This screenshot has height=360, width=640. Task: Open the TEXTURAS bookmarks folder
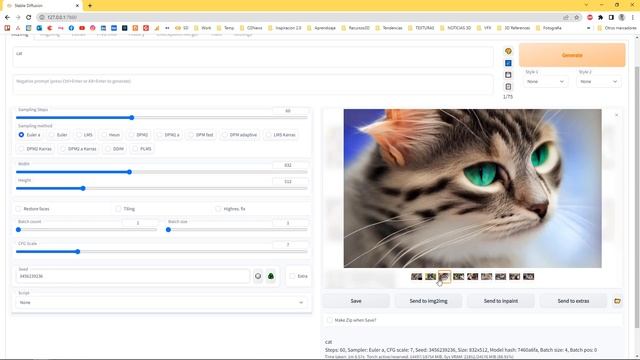[421, 28]
